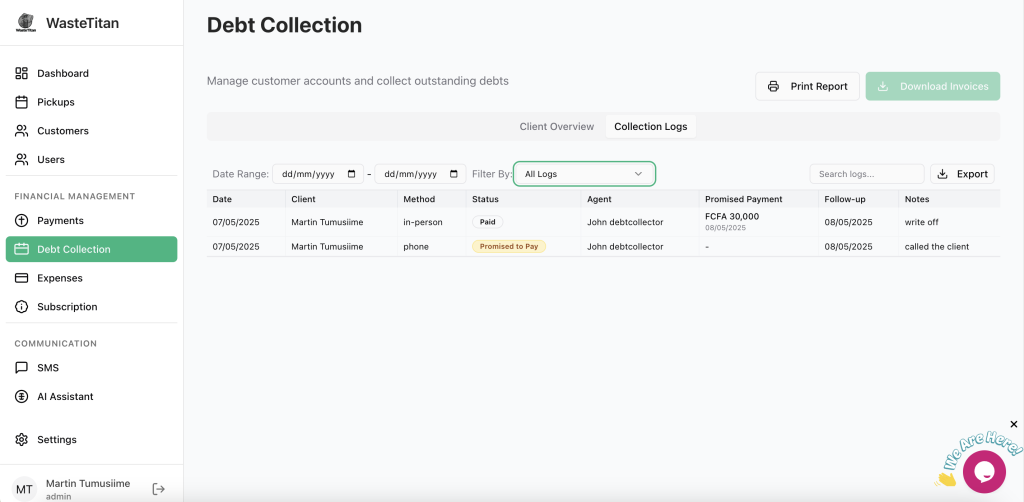Click the Client column header
This screenshot has width=1024, height=502.
tap(304, 198)
